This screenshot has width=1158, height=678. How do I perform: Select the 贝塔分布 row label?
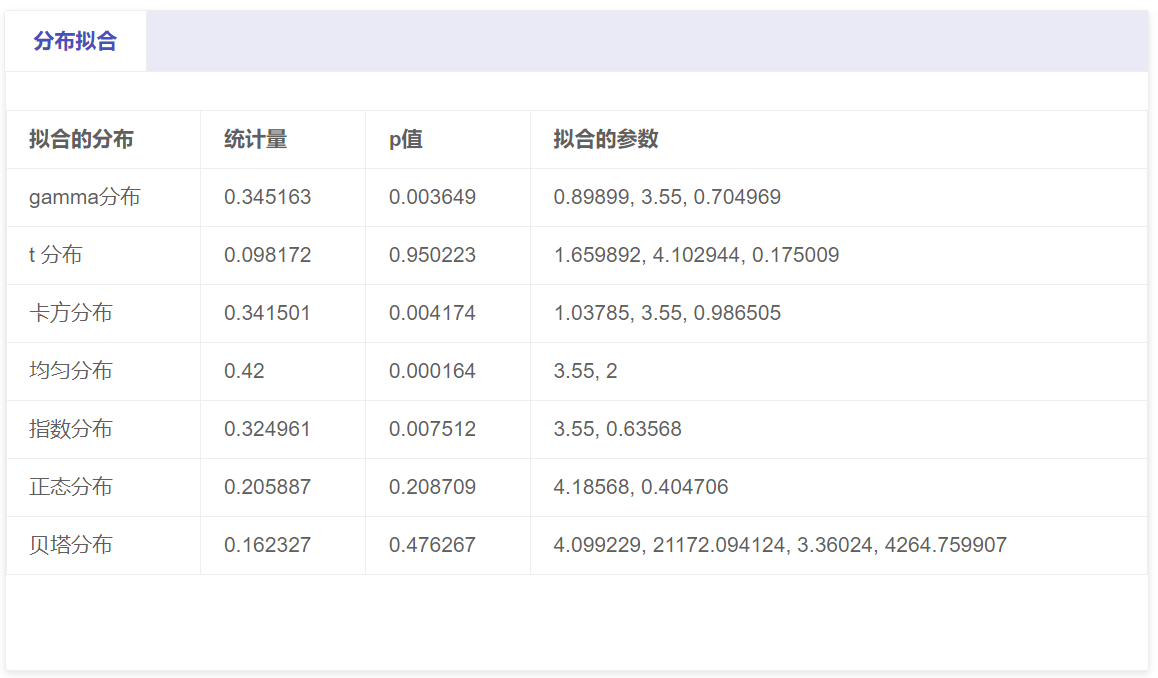pyautogui.click(x=71, y=545)
